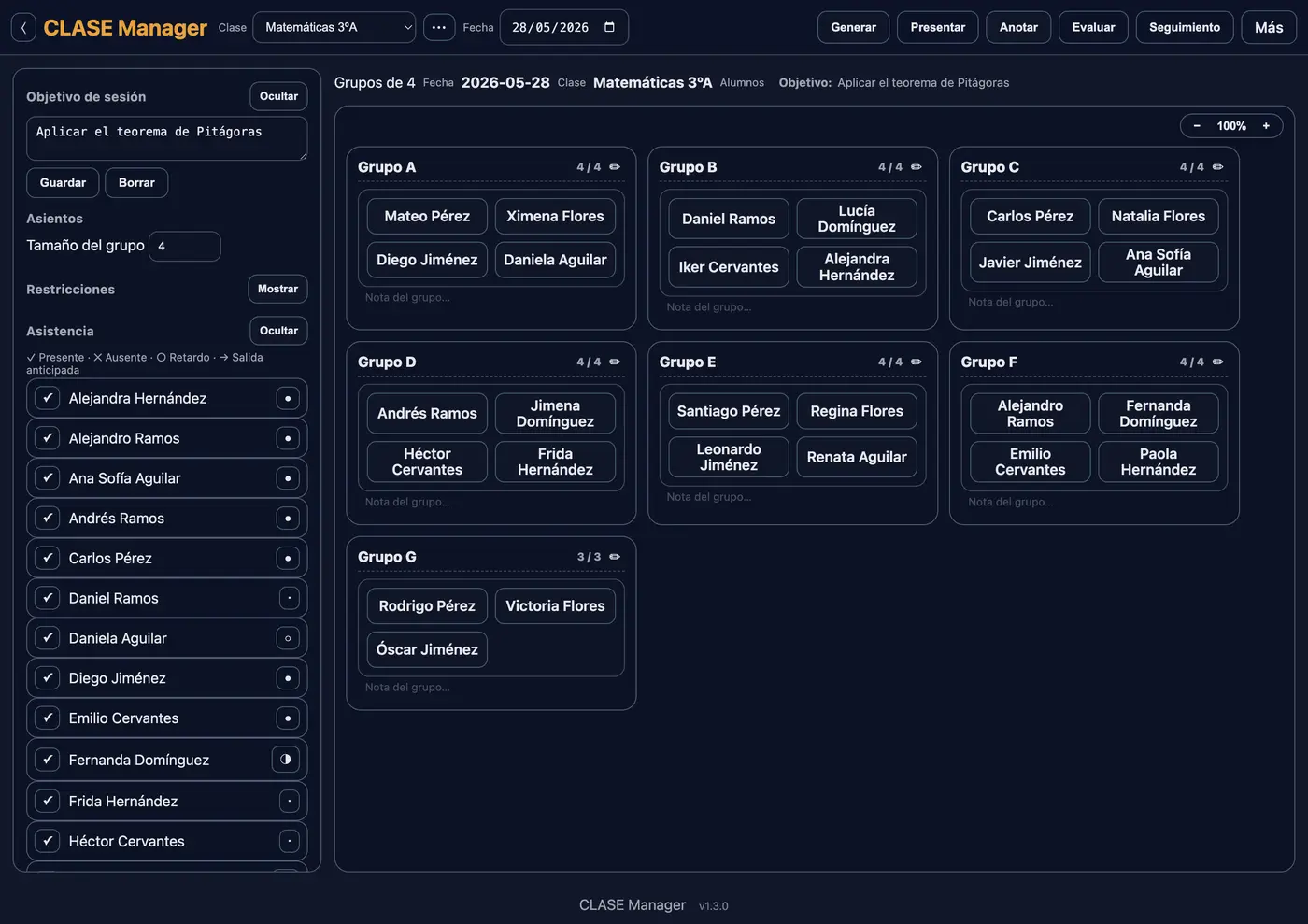Viewport: 1308px width, 924px height.
Task: Open calendar picker icon in Fecha field
Action: (609, 27)
